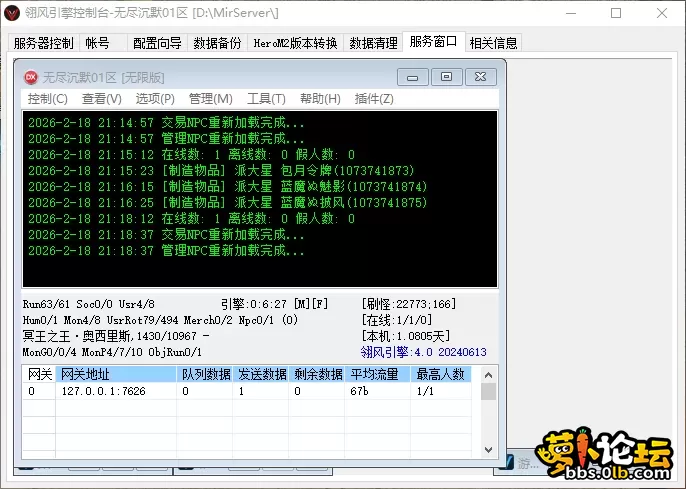Select the 数据清理 tab

pos(373,43)
